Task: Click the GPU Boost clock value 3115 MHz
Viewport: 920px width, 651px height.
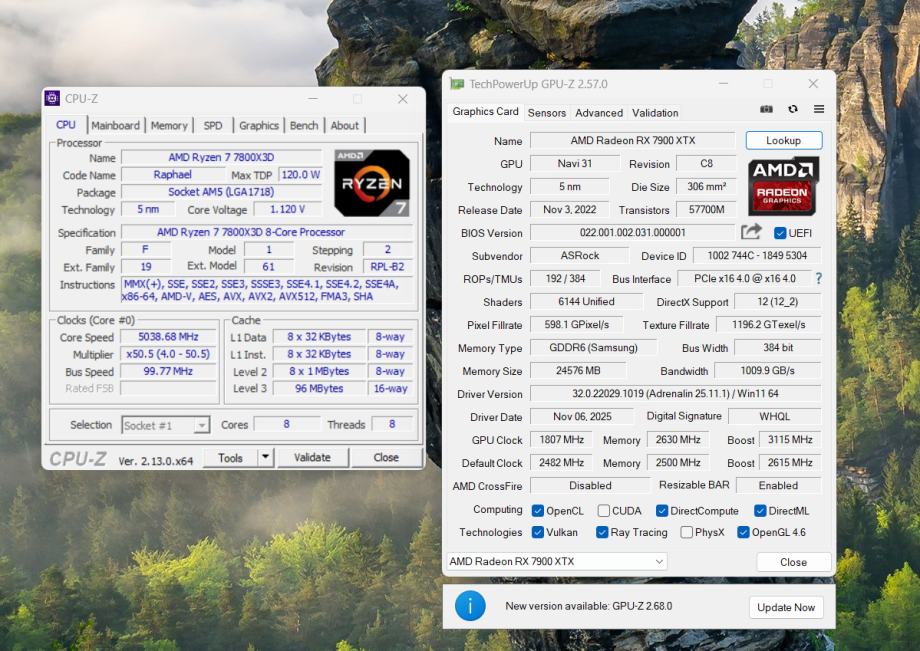Action: point(790,439)
